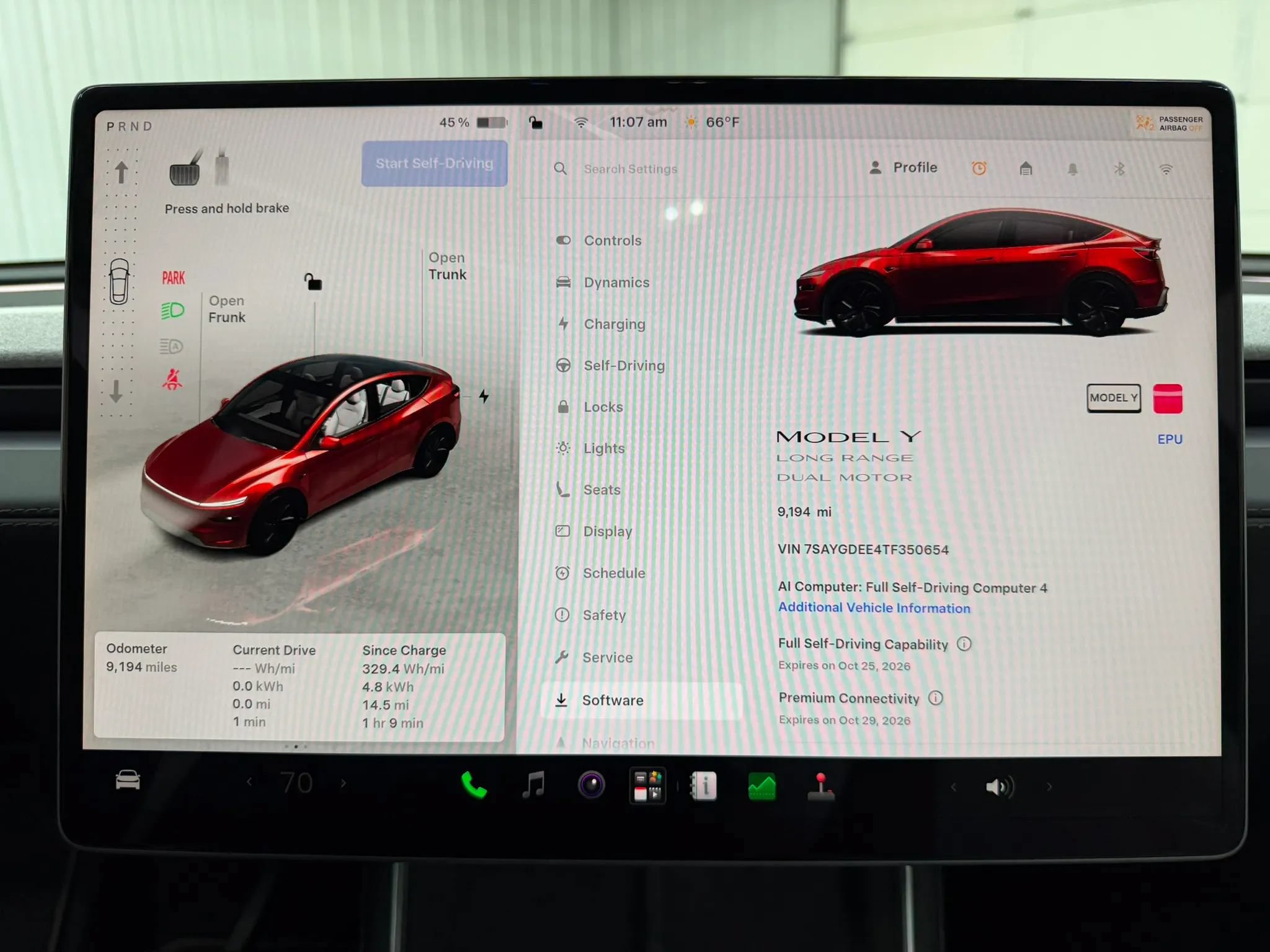Tap Open Trunk
Image resolution: width=1270 pixels, height=952 pixels.
coord(447,266)
